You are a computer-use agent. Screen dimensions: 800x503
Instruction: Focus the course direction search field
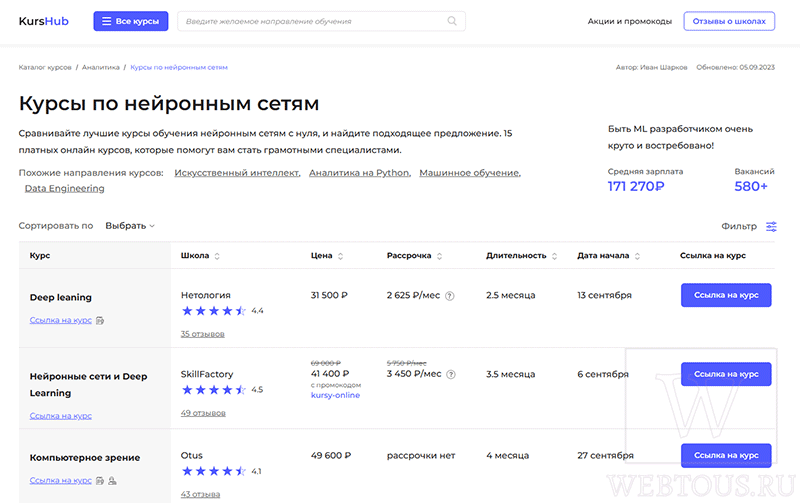click(x=321, y=21)
